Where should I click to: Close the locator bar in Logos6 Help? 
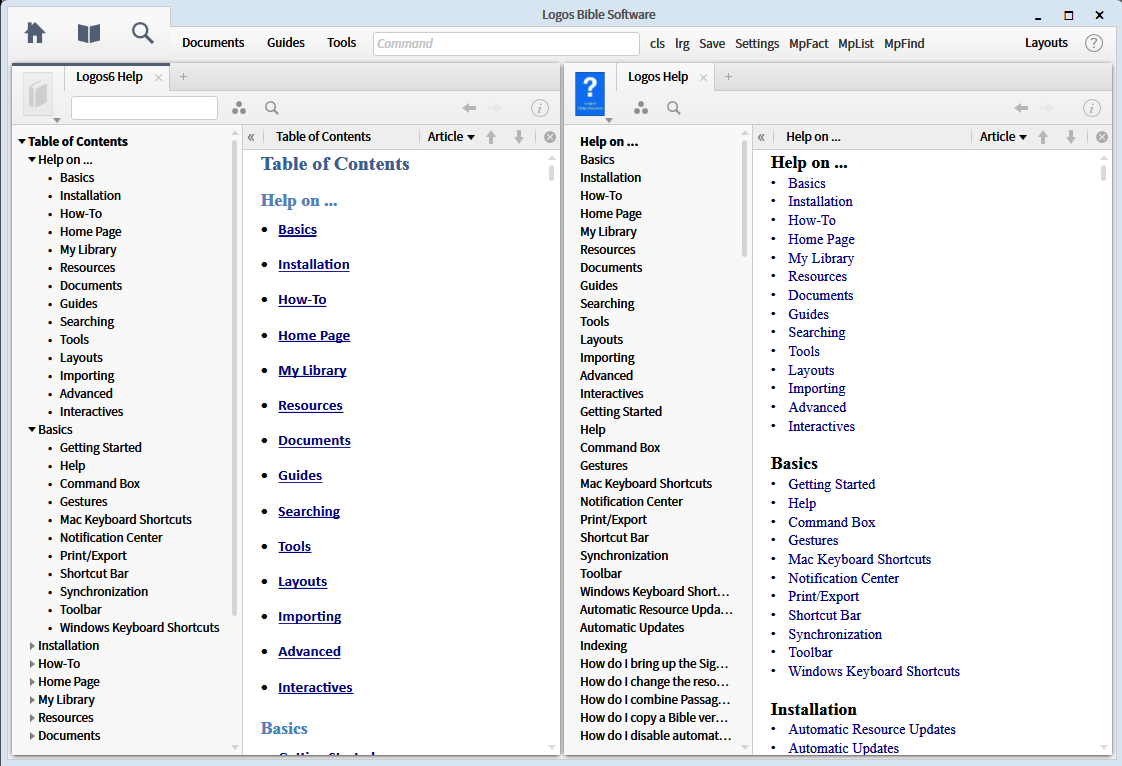click(x=550, y=137)
